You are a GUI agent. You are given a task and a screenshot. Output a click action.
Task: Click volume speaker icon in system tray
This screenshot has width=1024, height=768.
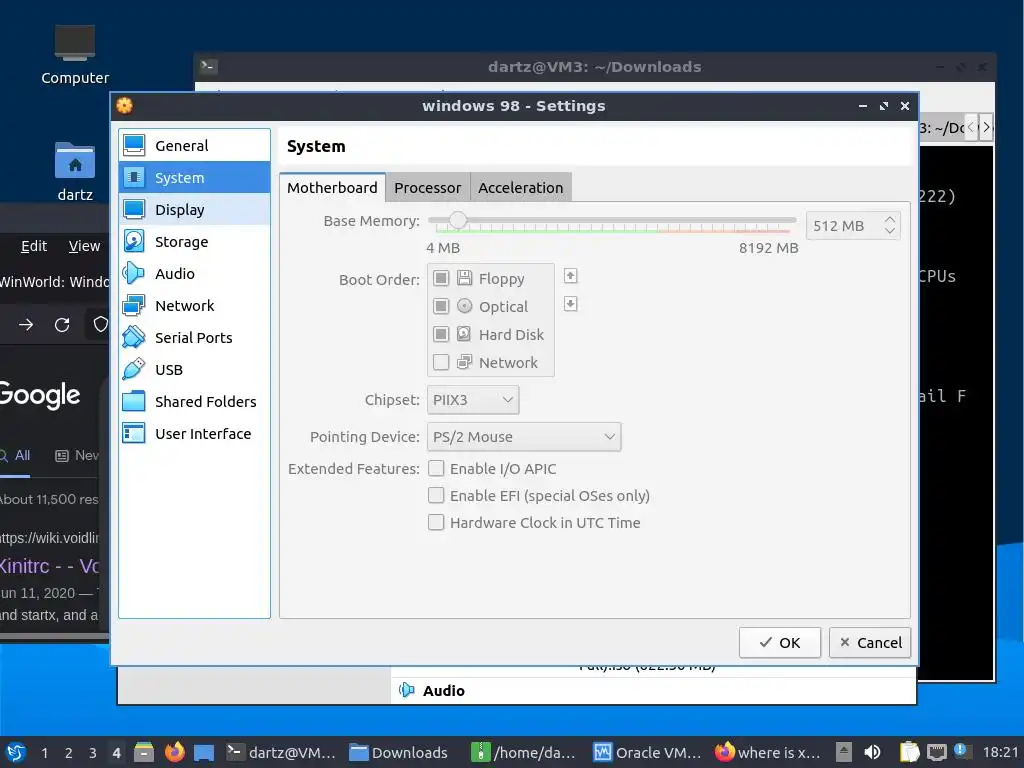tap(872, 752)
